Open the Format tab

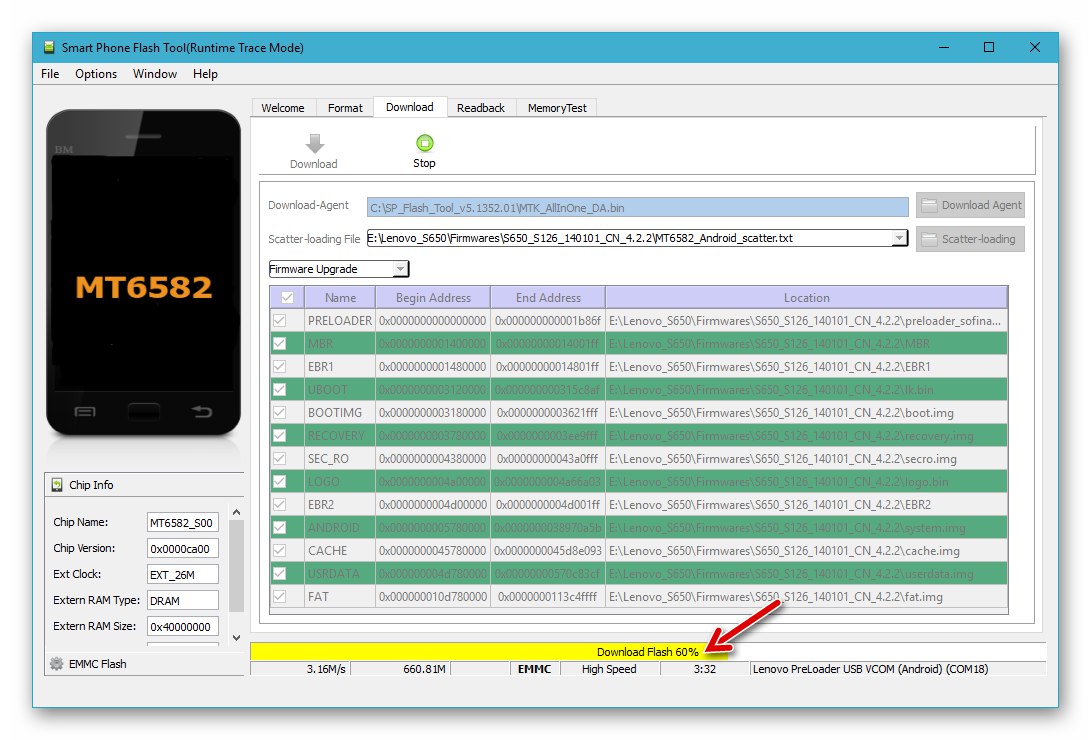345,107
